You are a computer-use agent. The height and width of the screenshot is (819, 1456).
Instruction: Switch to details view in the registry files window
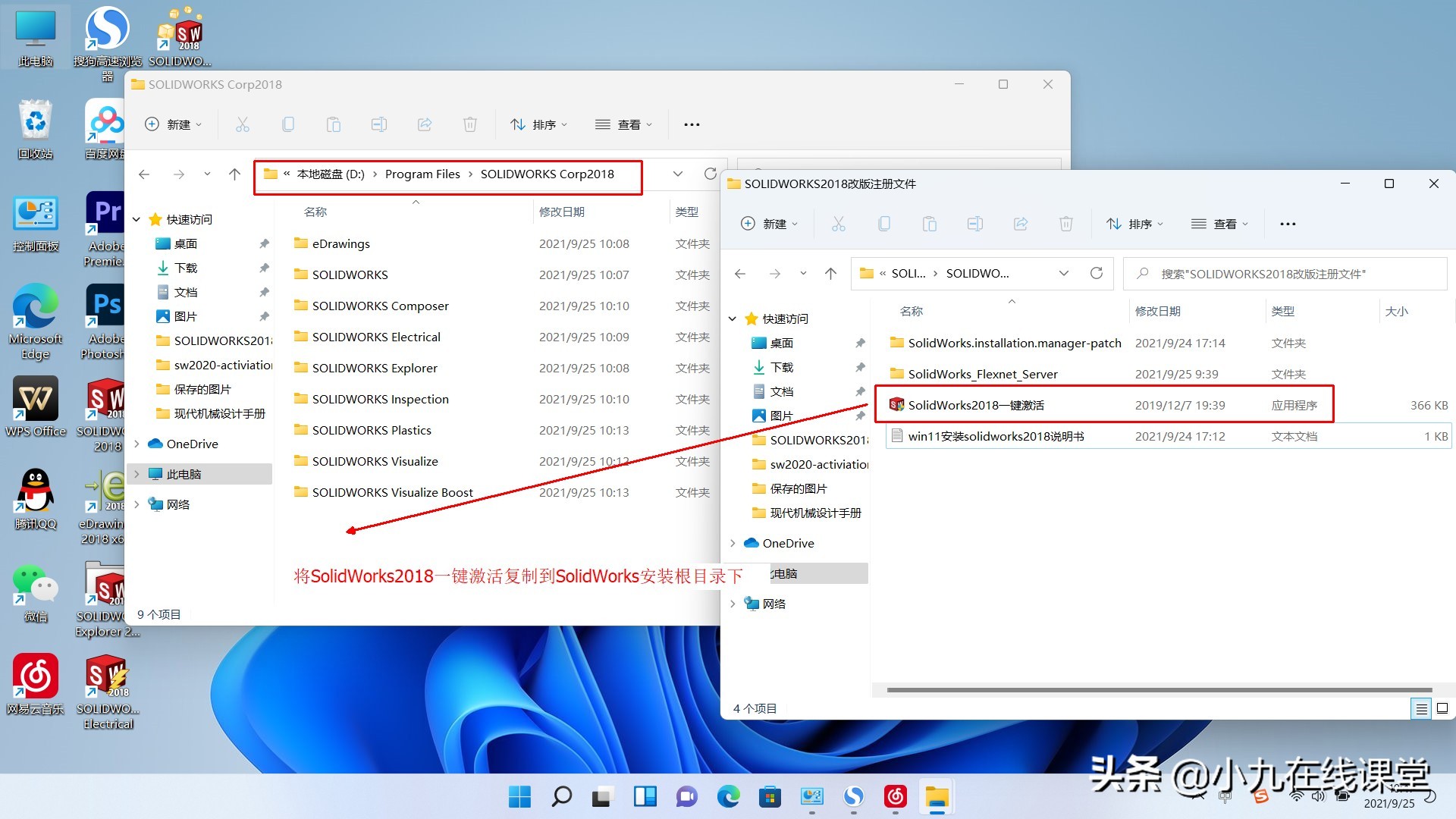point(1421,708)
